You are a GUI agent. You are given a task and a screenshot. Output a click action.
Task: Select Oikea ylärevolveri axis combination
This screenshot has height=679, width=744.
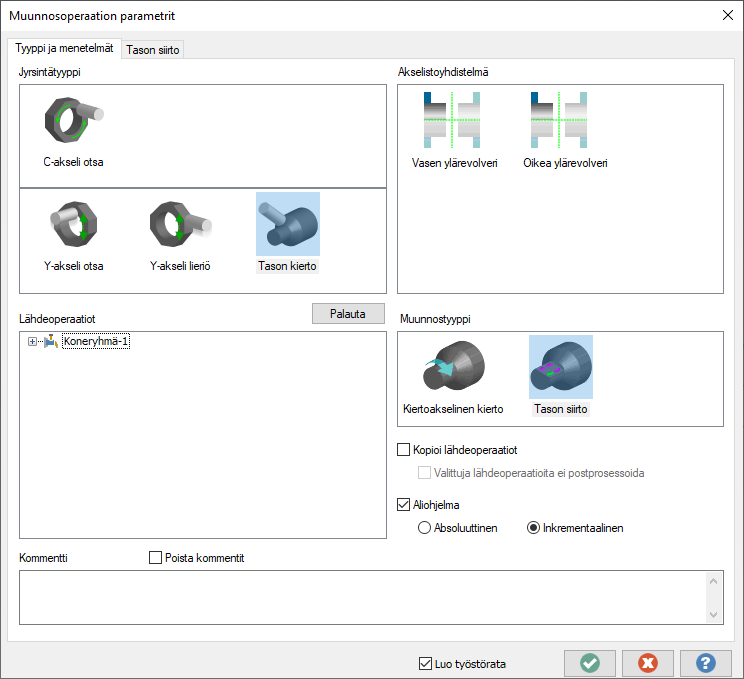(564, 123)
